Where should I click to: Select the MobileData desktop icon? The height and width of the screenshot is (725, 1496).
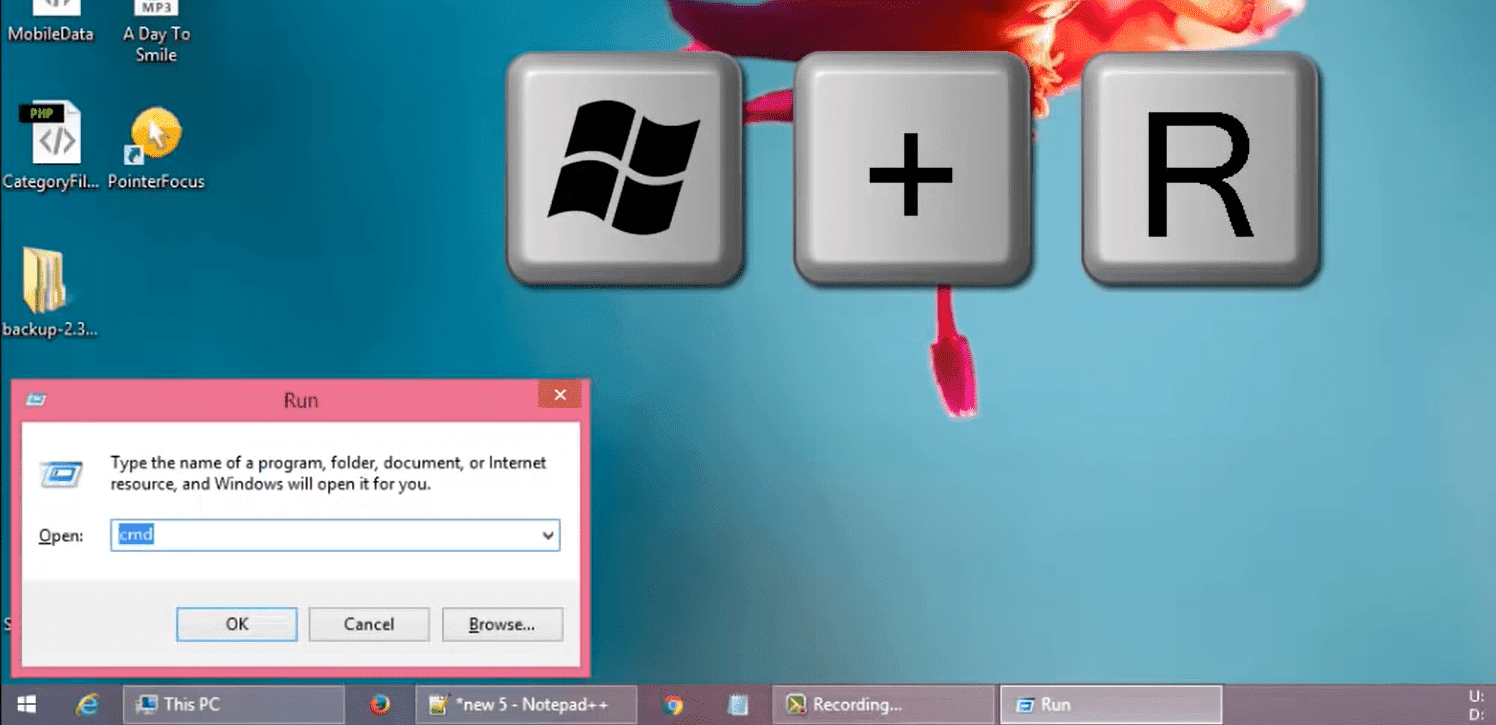tap(51, 22)
